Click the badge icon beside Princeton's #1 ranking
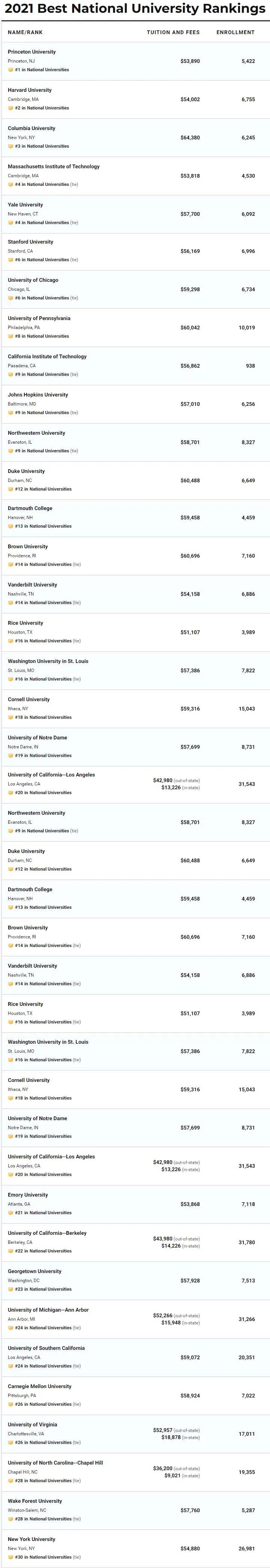This screenshot has width=270, height=1568. point(10,70)
